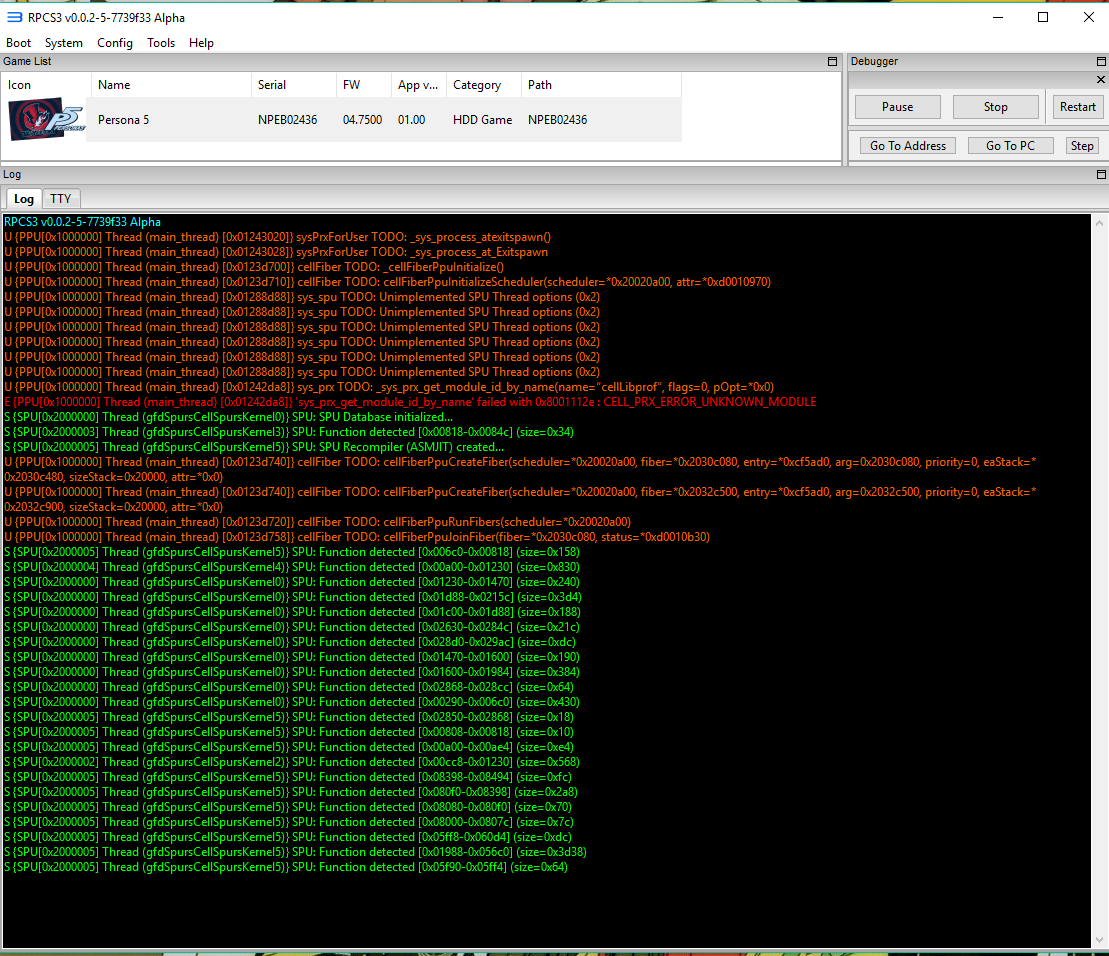This screenshot has height=956, width=1109.
Task: Switch to the TTY tab
Action: pos(61,199)
